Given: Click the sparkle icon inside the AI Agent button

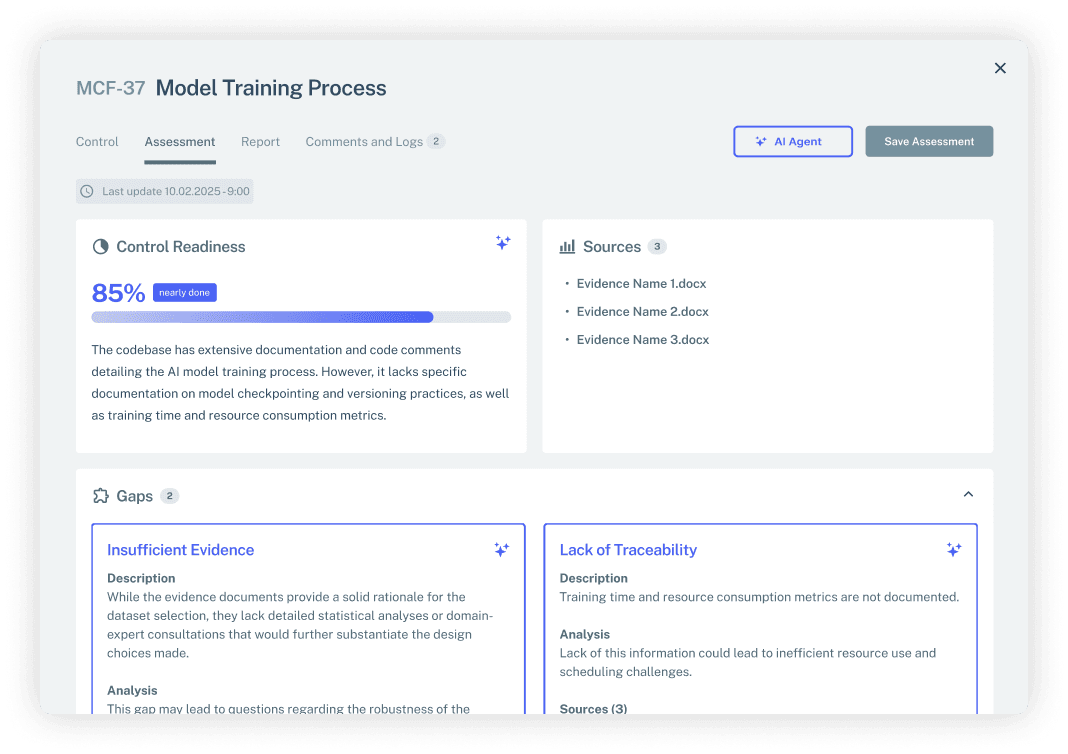Looking at the screenshot, I should [762, 141].
